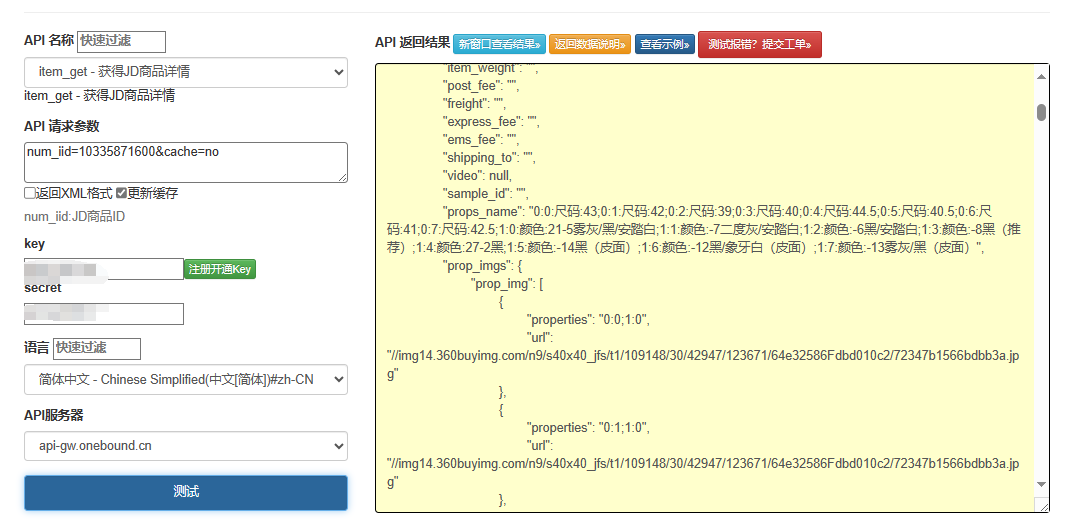Click the "props_name" key in results

click(482, 212)
